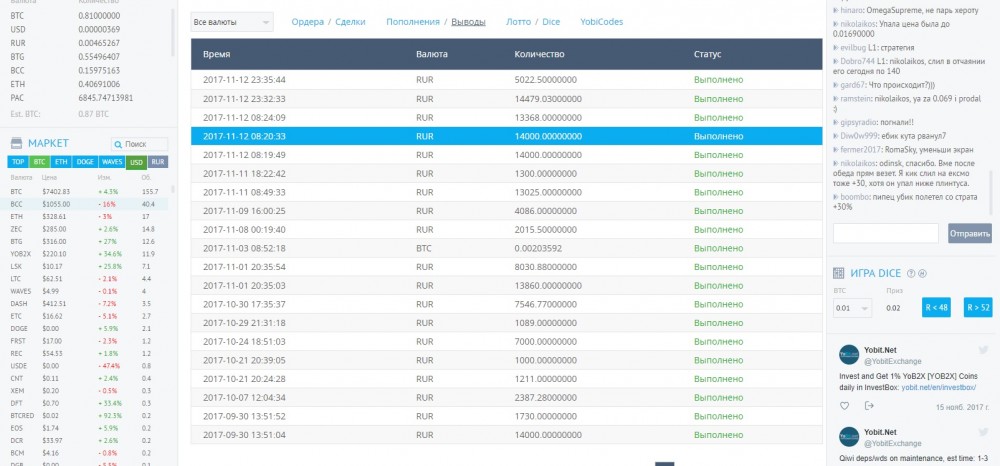Click the chat message input field

click(887, 233)
